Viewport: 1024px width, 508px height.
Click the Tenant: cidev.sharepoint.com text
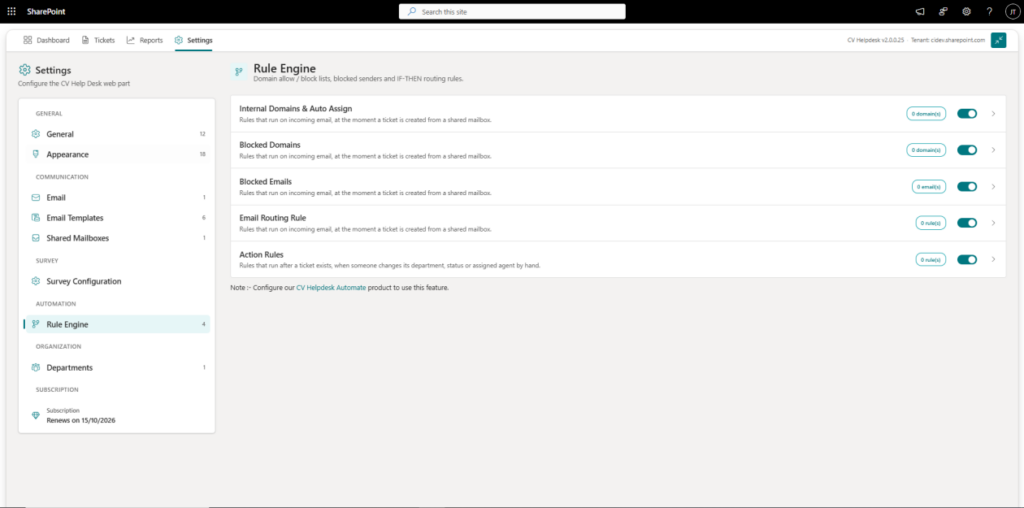coord(948,40)
